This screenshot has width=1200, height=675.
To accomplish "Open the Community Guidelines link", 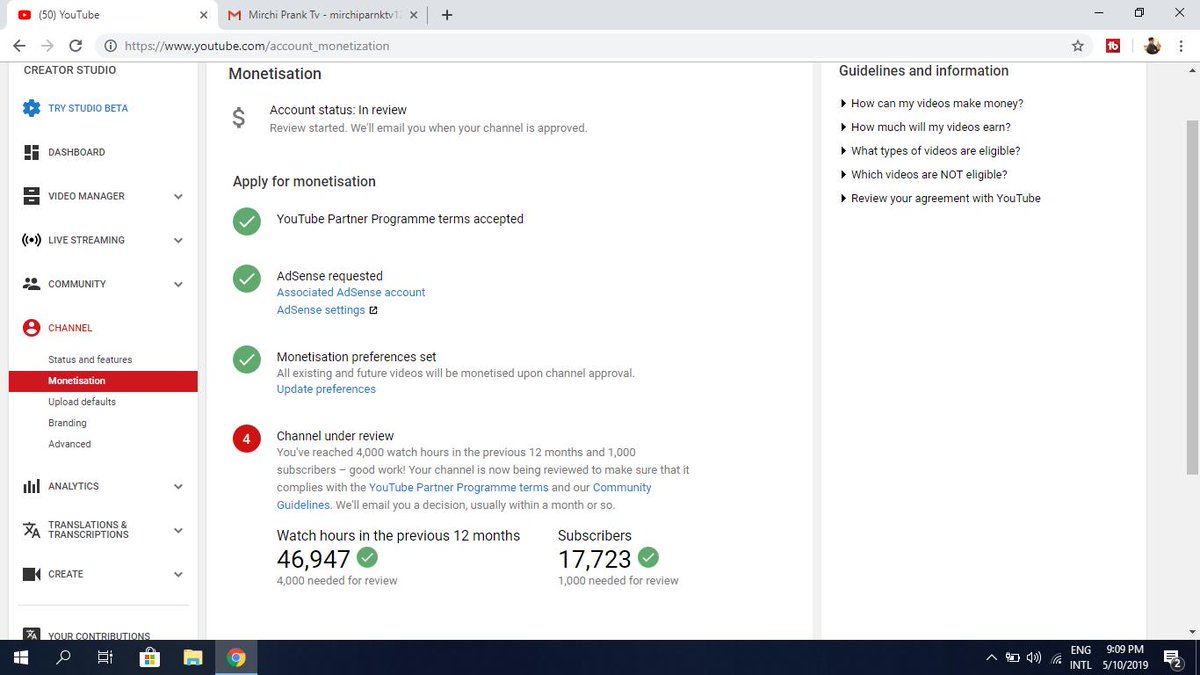I will pyautogui.click(x=464, y=496).
